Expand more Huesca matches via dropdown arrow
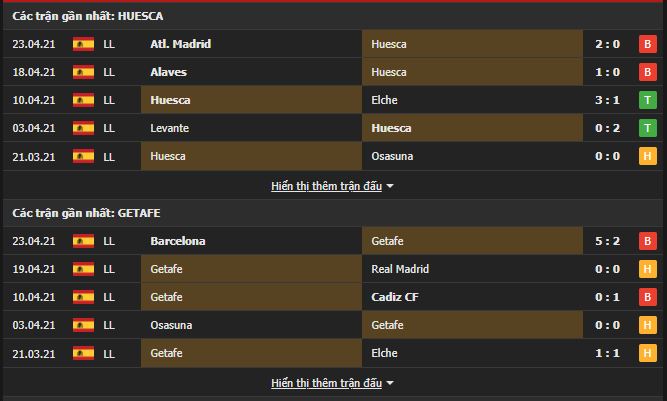Screen dimensions: 667x401 point(390,186)
